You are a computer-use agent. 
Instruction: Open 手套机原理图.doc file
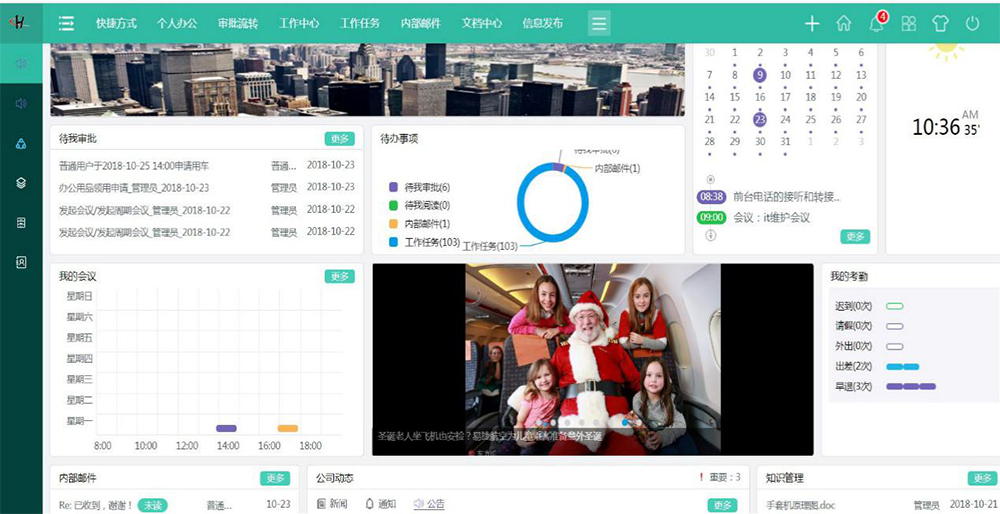pyautogui.click(x=800, y=505)
